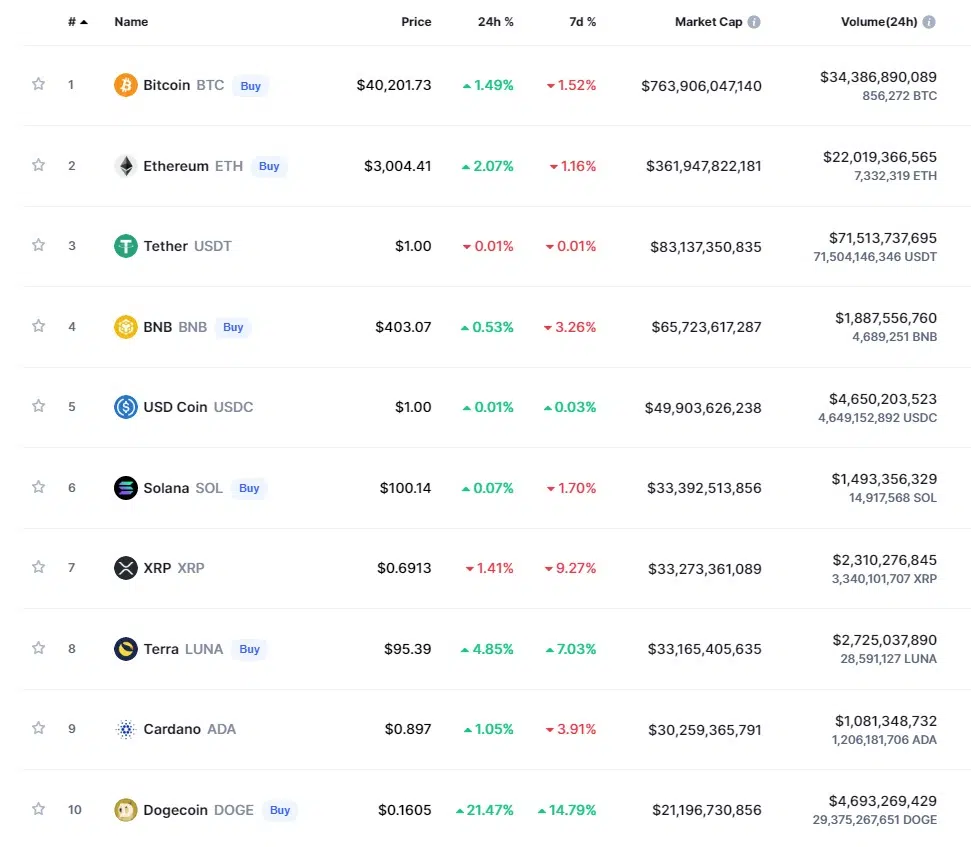Click the Tether coin logo

(125, 246)
